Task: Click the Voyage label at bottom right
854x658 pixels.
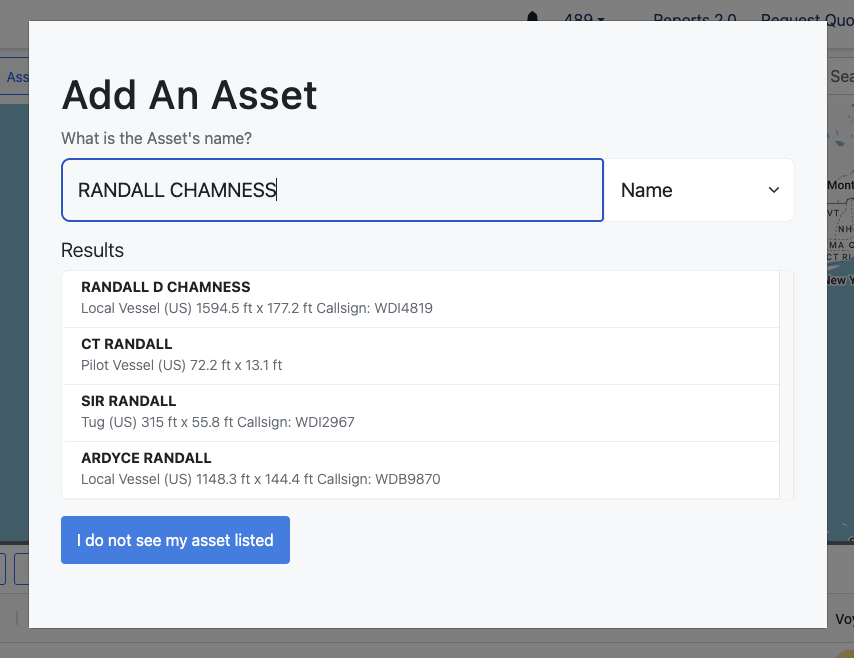Action: 843,620
